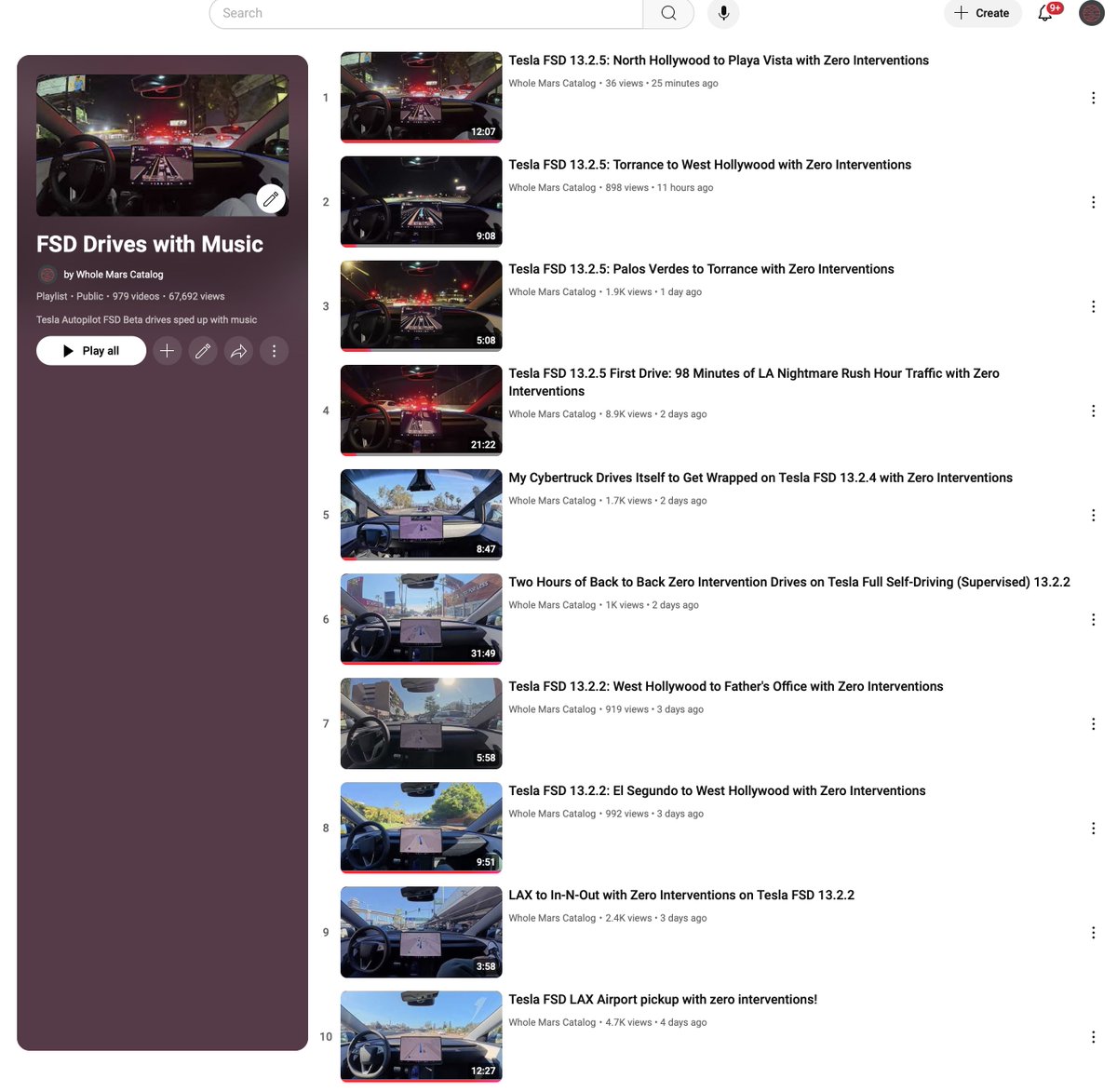1117x1092 pixels.
Task: Open your account profile menu
Action: [1091, 13]
